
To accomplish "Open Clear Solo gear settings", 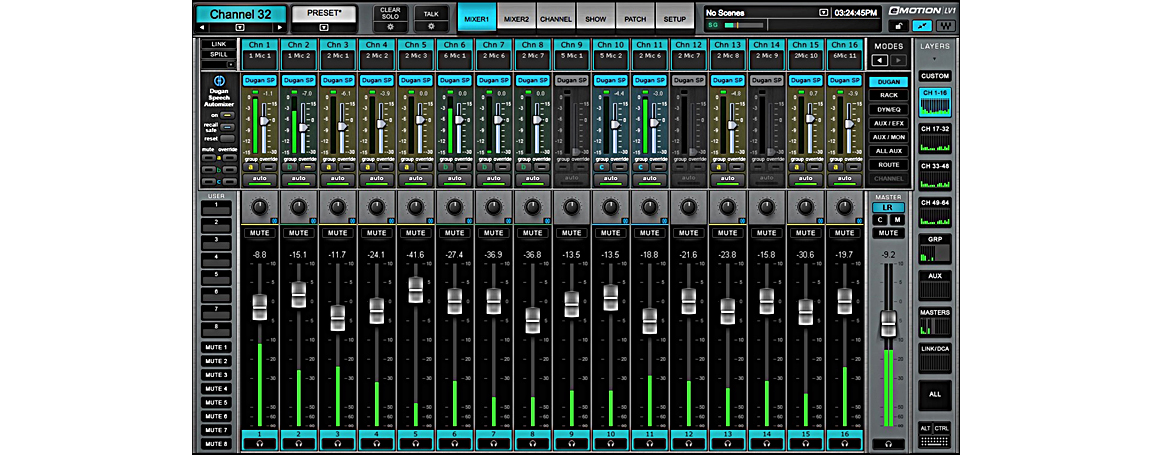I will [390, 26].
